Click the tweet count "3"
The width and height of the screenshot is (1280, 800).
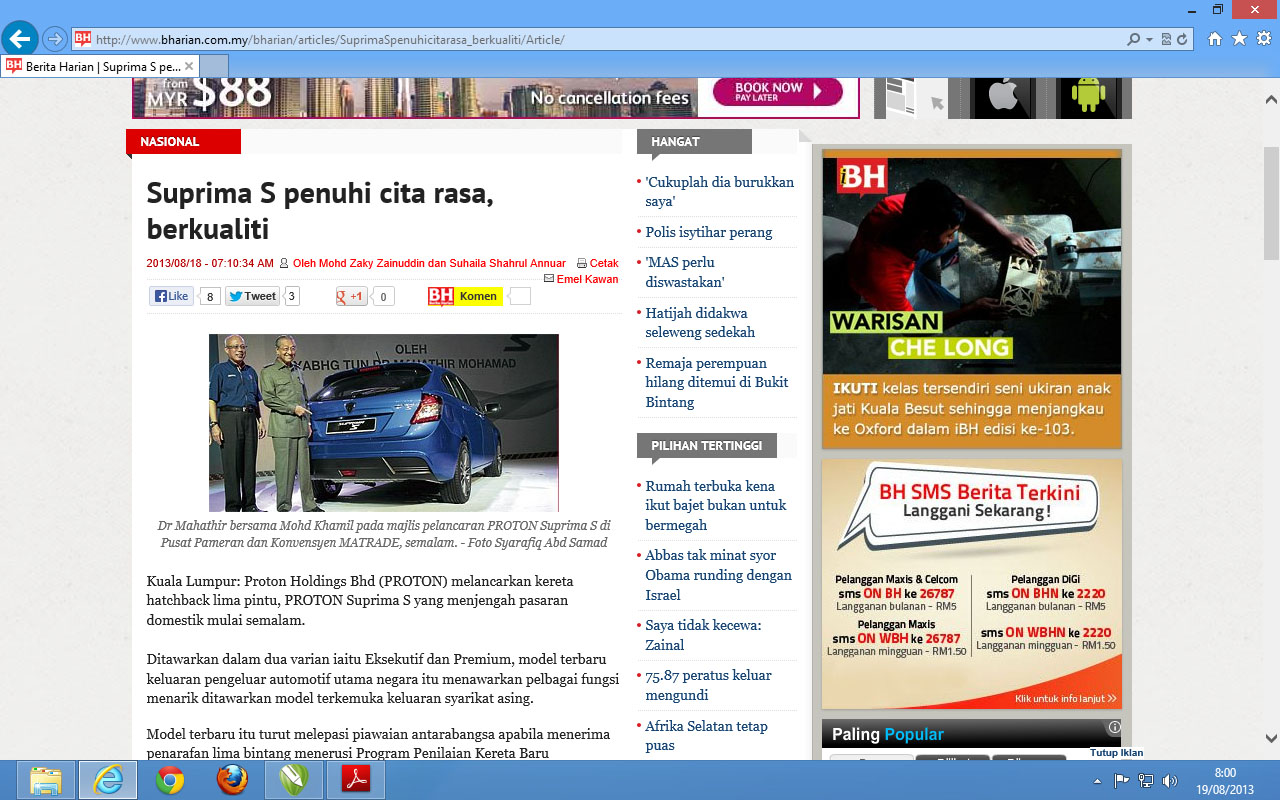pos(292,296)
